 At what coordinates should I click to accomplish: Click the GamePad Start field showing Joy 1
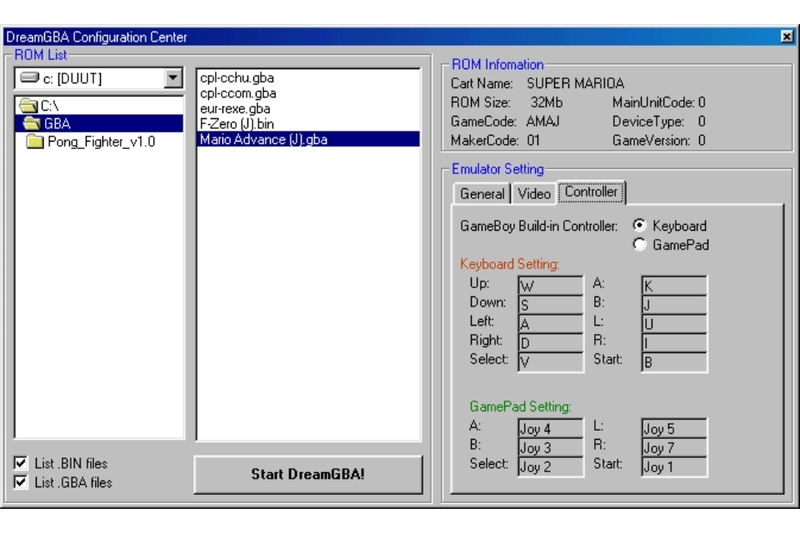674,466
